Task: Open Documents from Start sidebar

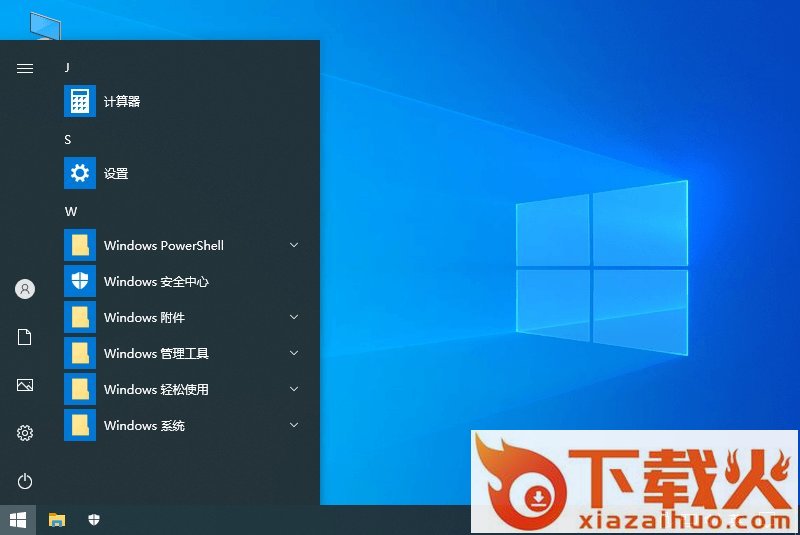Action: [25, 337]
